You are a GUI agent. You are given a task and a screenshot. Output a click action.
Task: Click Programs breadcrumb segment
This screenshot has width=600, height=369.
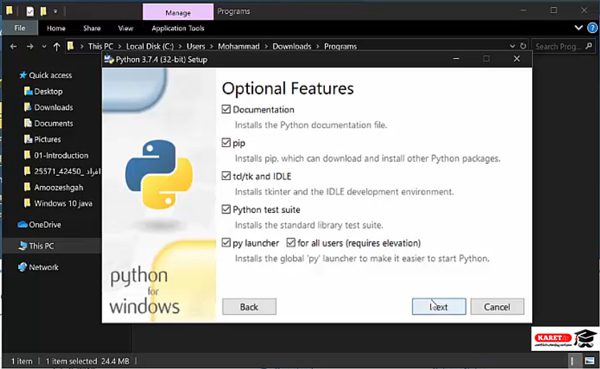click(x=340, y=46)
